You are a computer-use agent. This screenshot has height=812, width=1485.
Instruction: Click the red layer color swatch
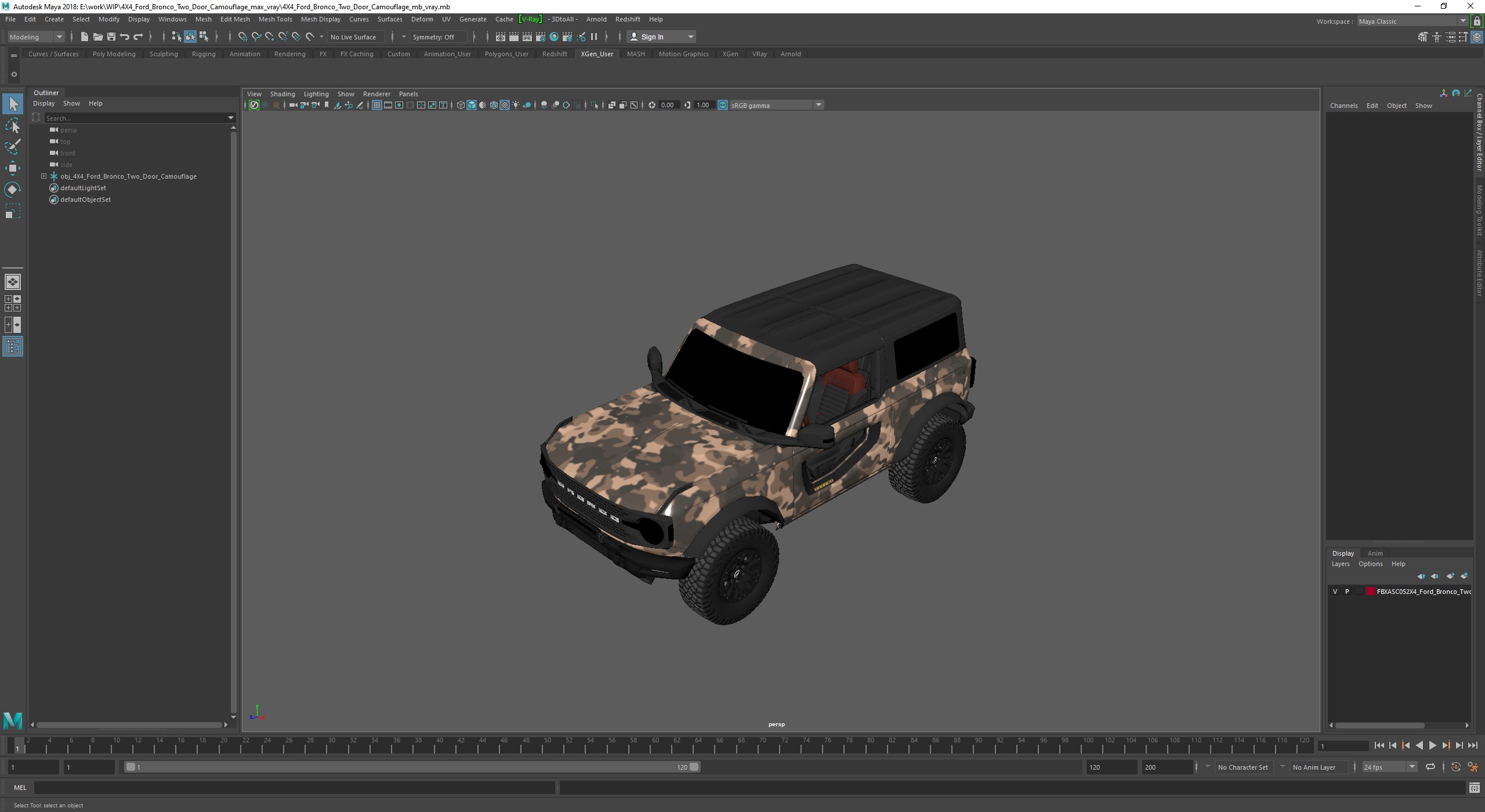point(1371,592)
